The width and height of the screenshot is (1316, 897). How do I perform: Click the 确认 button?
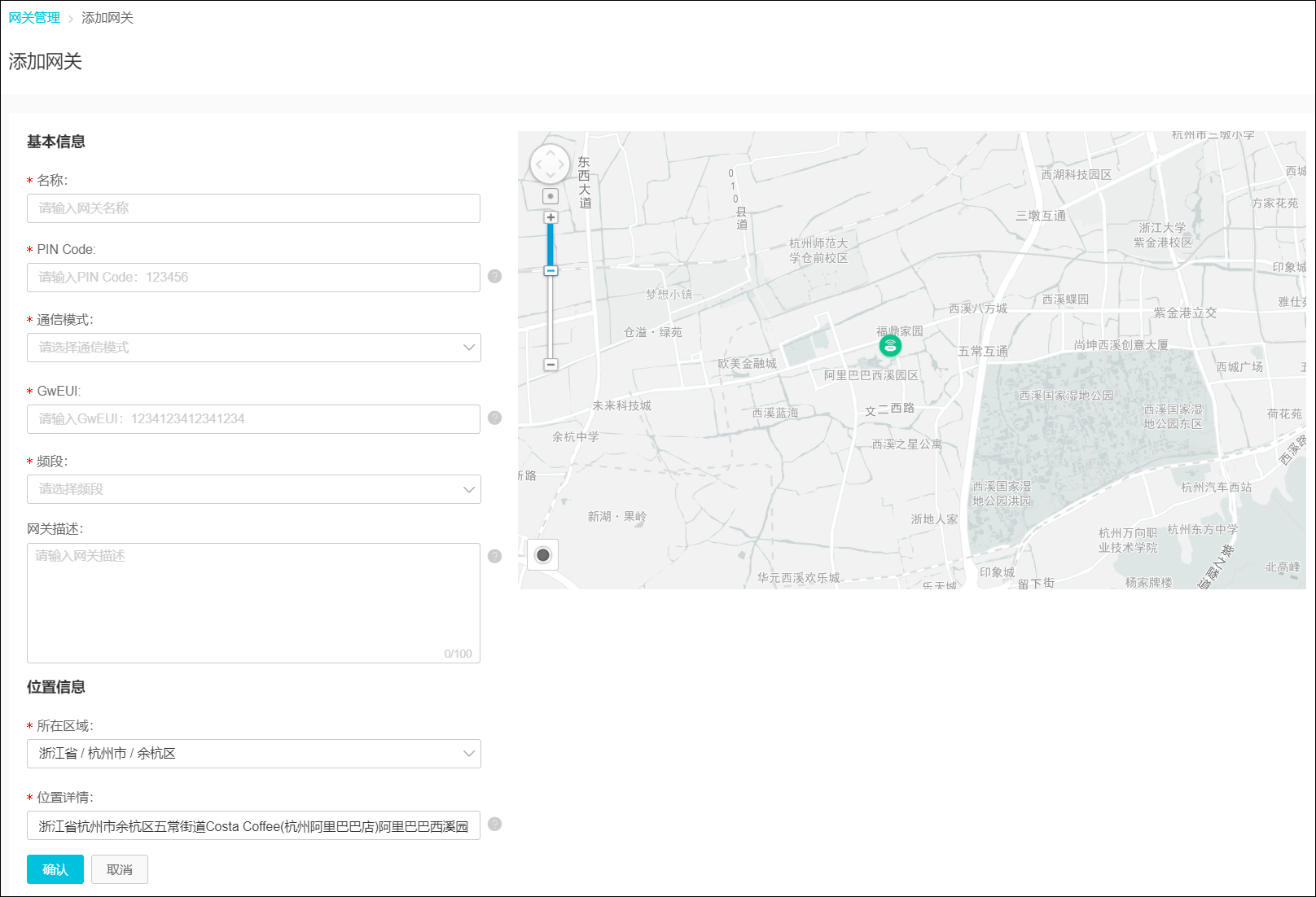click(x=55, y=869)
